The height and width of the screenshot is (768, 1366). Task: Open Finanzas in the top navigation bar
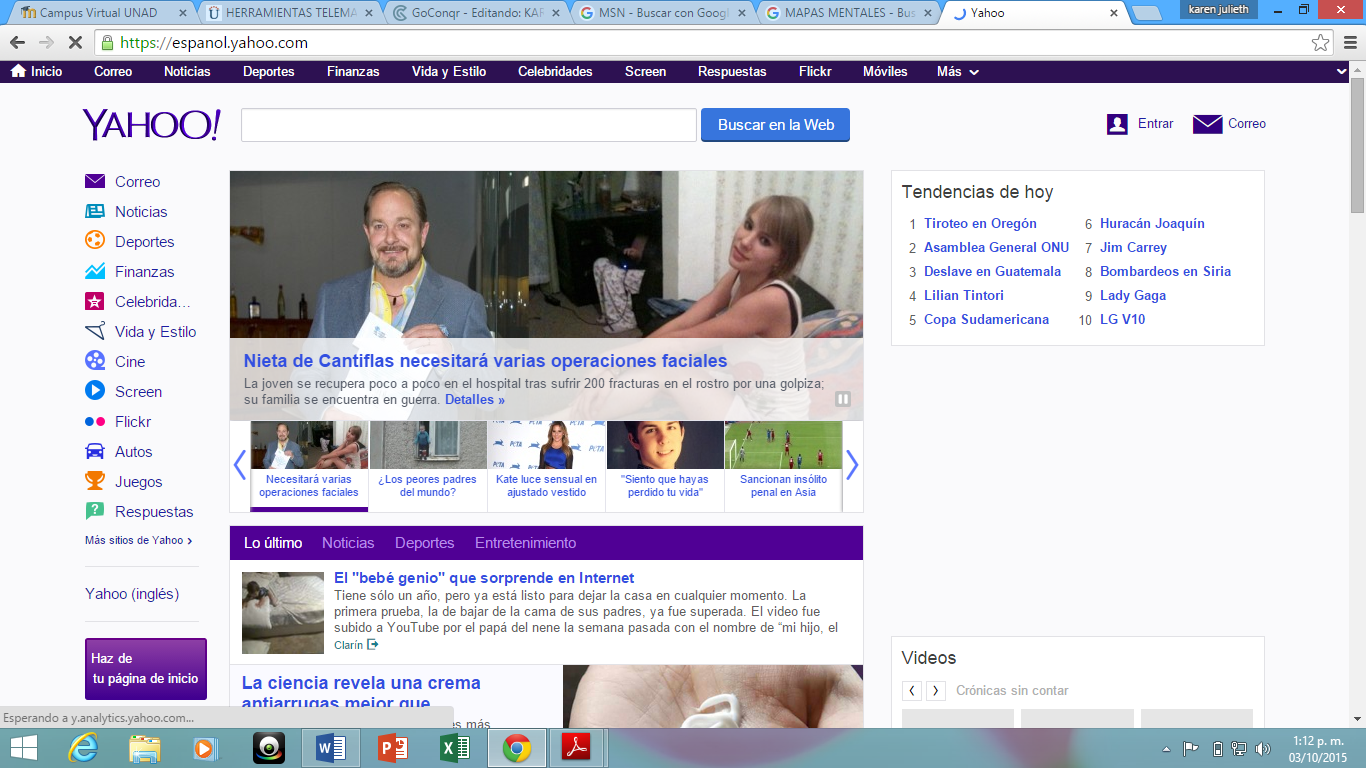point(353,72)
